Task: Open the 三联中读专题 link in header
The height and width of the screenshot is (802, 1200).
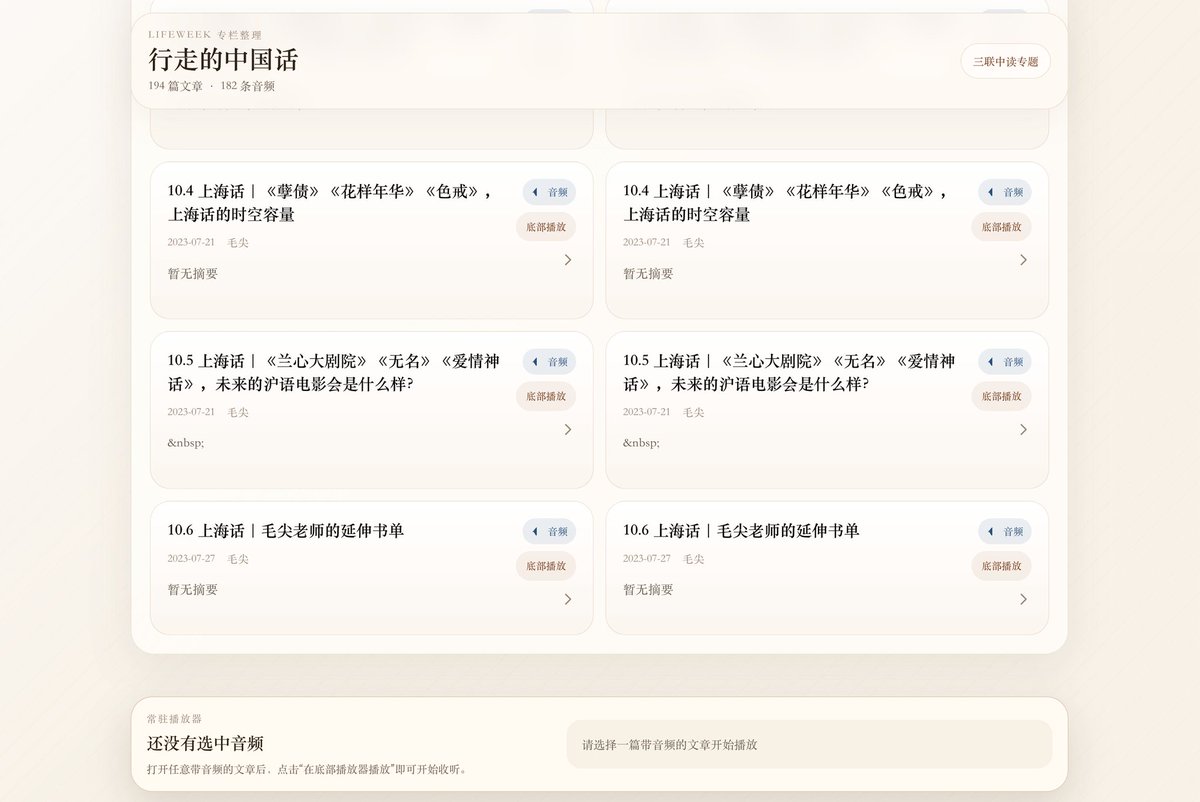Action: click(x=1005, y=61)
